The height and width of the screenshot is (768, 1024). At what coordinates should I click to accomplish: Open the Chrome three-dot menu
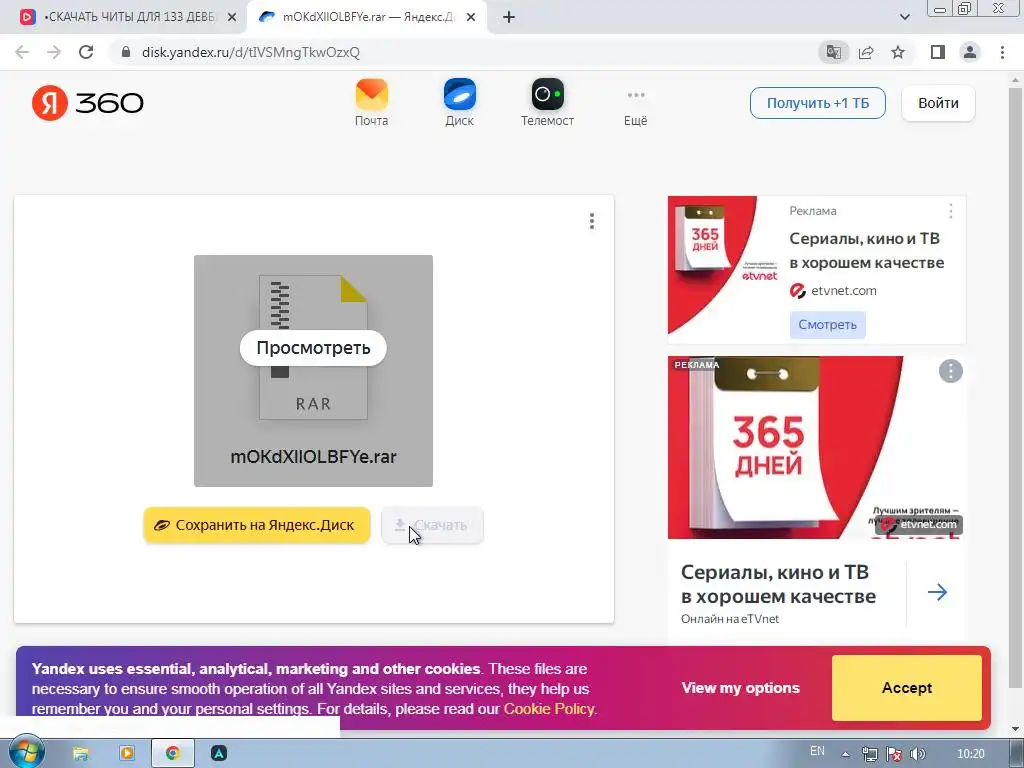pos(1002,52)
